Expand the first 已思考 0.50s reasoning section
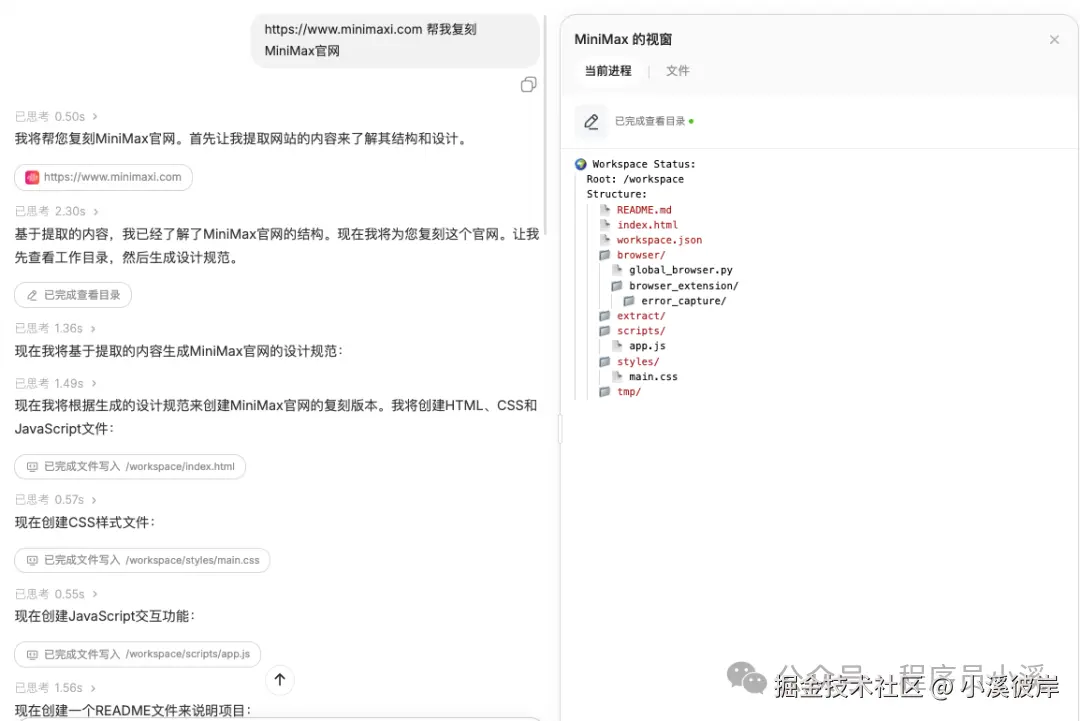The height and width of the screenshot is (721, 1080). pyautogui.click(x=57, y=116)
